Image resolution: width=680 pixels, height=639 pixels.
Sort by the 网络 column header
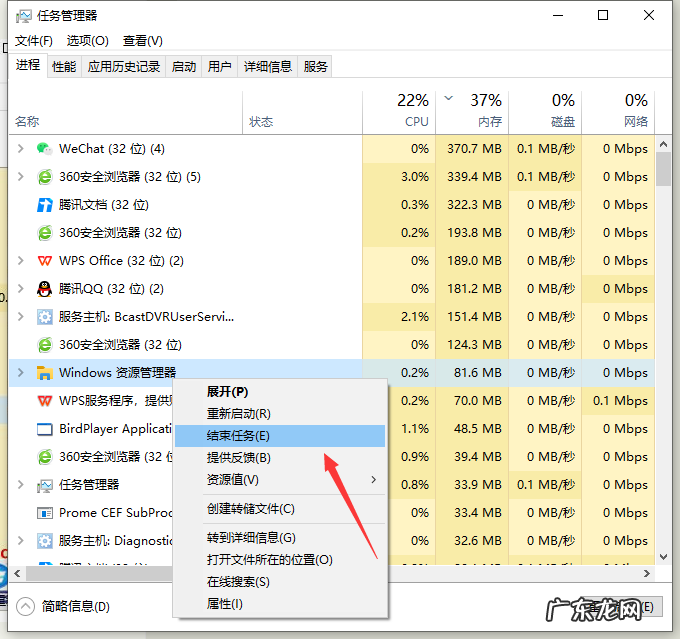point(618,112)
